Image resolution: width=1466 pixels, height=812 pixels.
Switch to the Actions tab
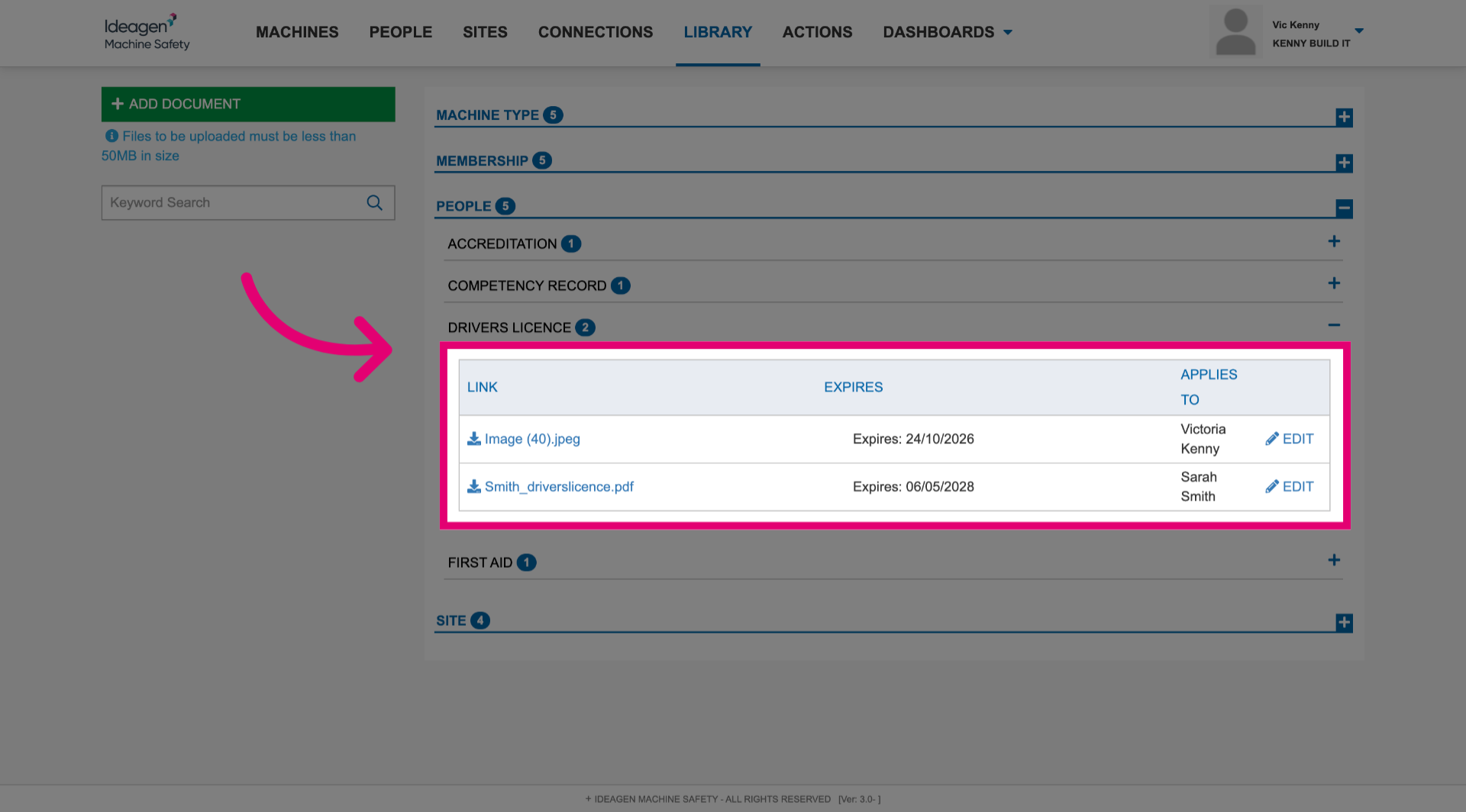pyautogui.click(x=817, y=32)
